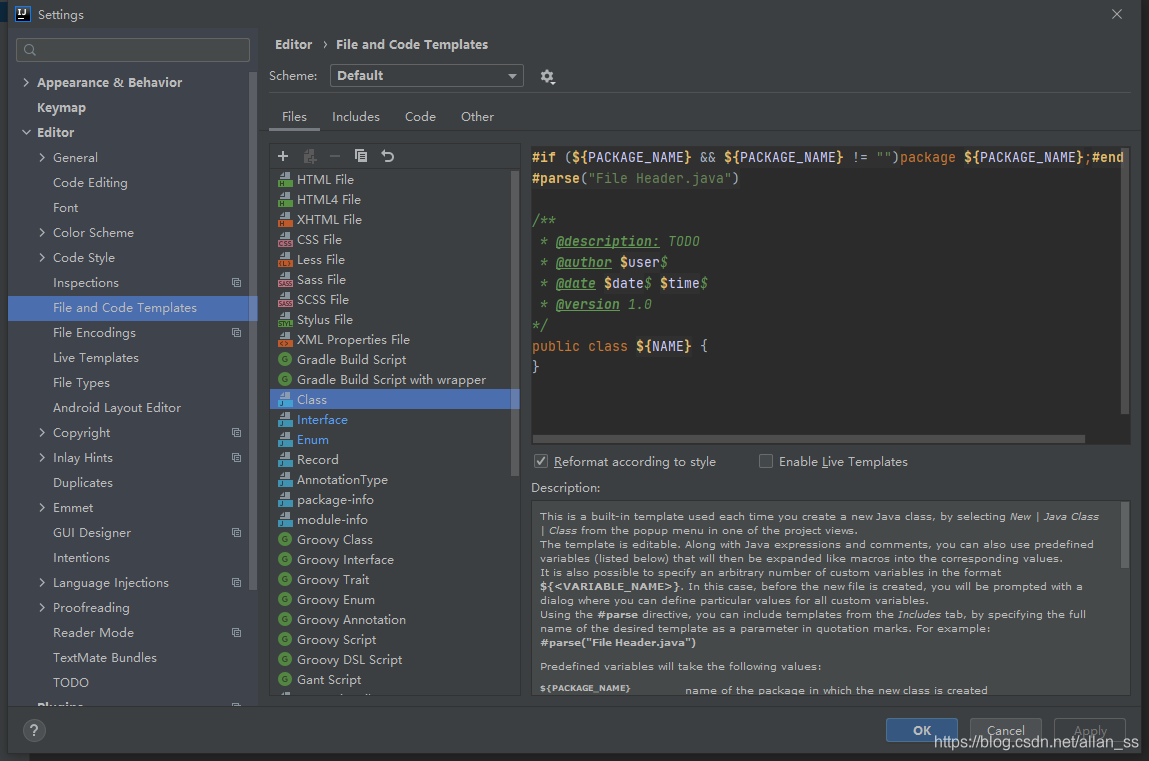Open the Scheme Default dropdown
Screen dimensions: 1149x761
426,75
